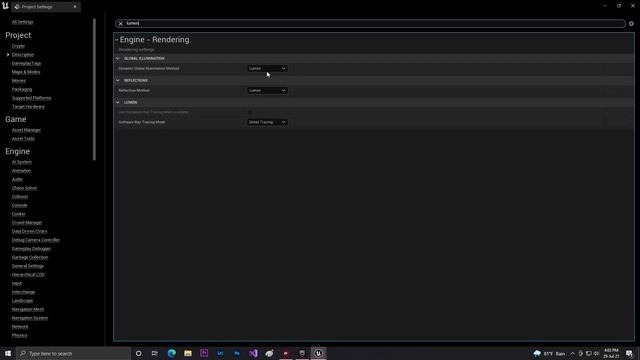
Task: Open Garbage Collection settings
Action: click(x=30, y=258)
